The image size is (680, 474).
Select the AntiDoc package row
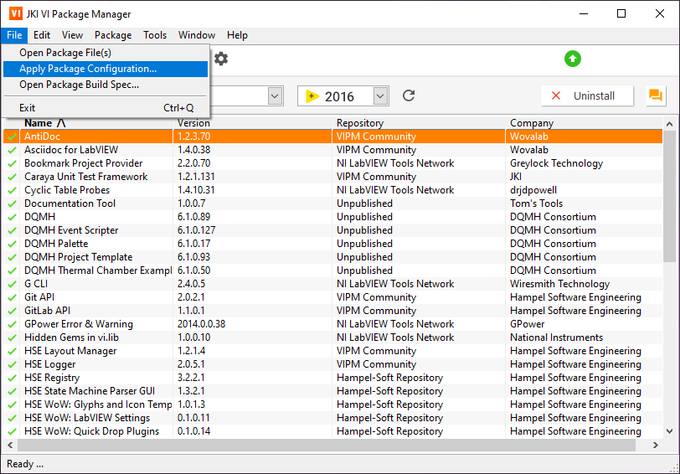pos(333,137)
